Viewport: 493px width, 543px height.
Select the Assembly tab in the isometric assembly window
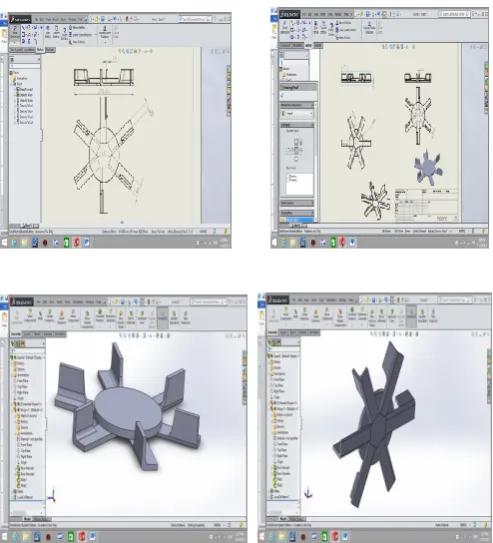tap(16, 334)
